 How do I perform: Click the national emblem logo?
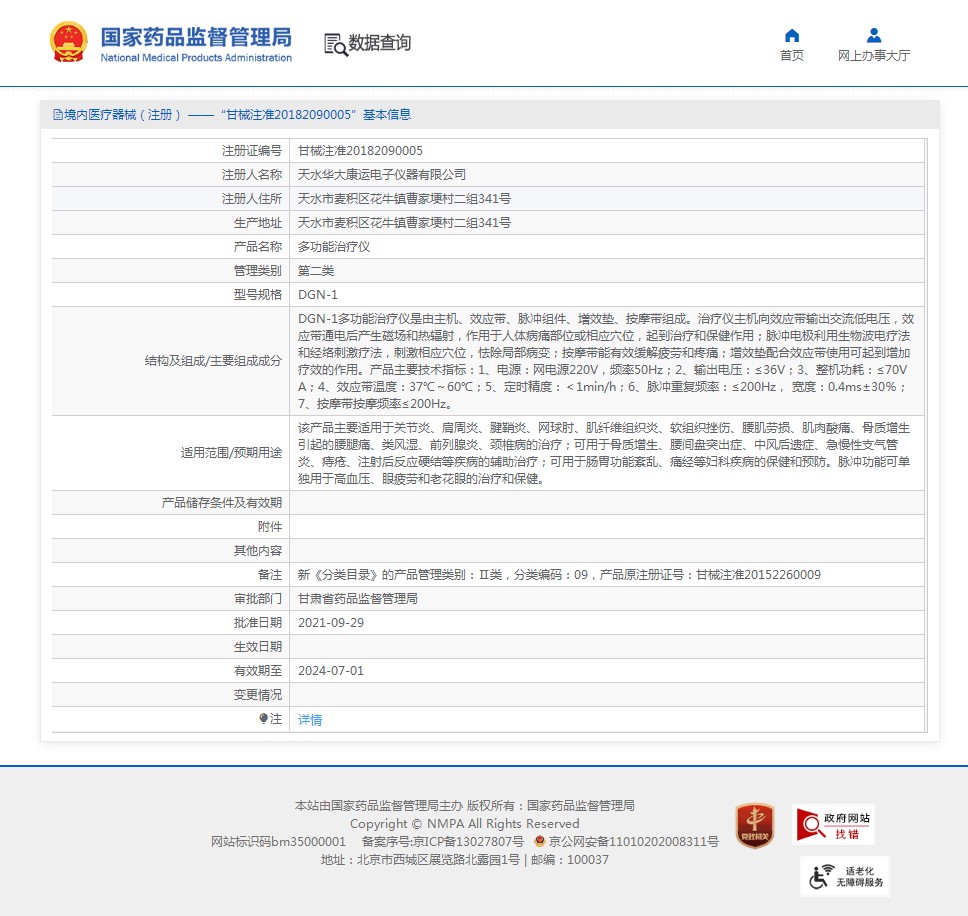[x=69, y=43]
